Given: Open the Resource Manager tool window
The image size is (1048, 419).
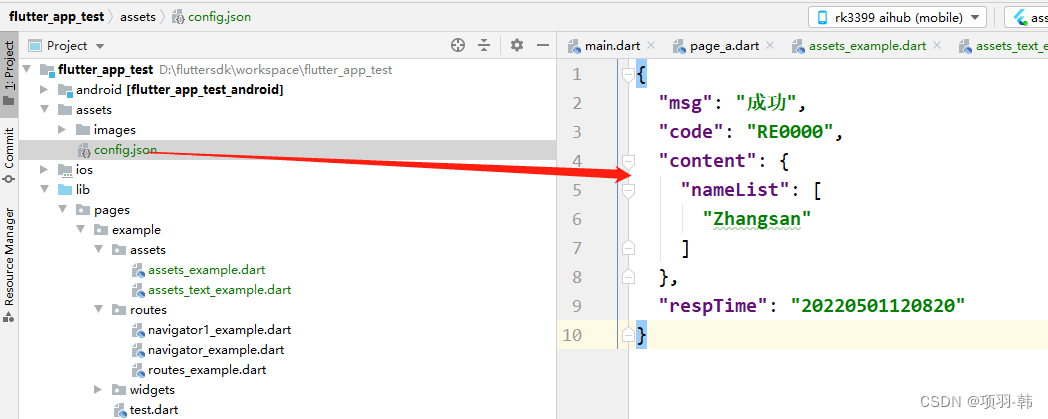Looking at the screenshot, I should 9,265.
